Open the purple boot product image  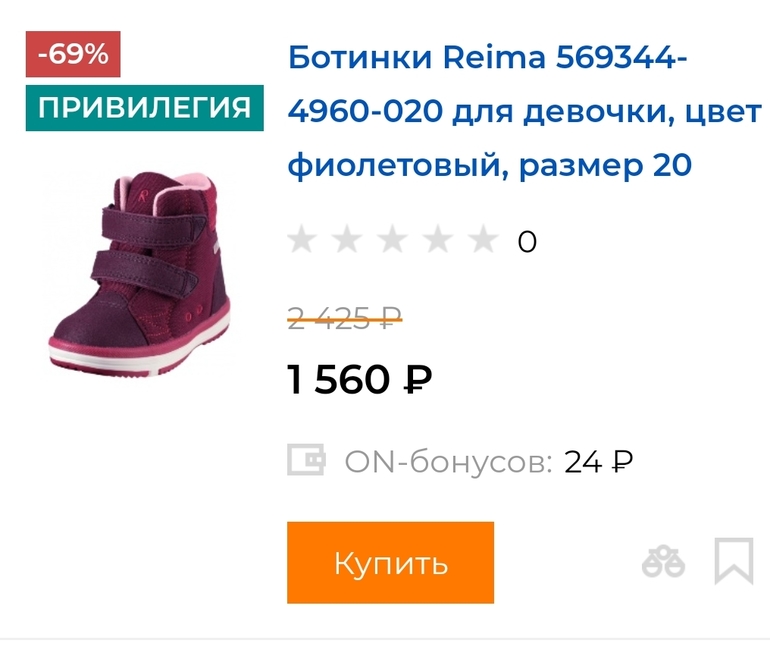(x=139, y=273)
